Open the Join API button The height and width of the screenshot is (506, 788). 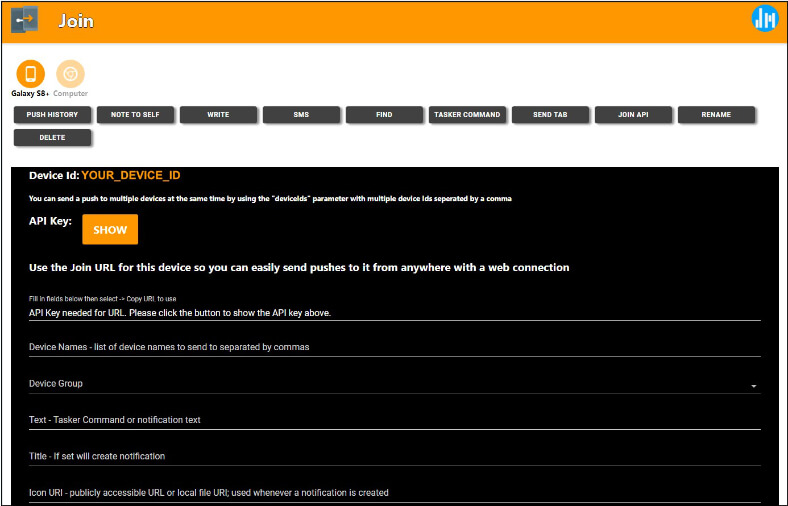click(x=633, y=115)
